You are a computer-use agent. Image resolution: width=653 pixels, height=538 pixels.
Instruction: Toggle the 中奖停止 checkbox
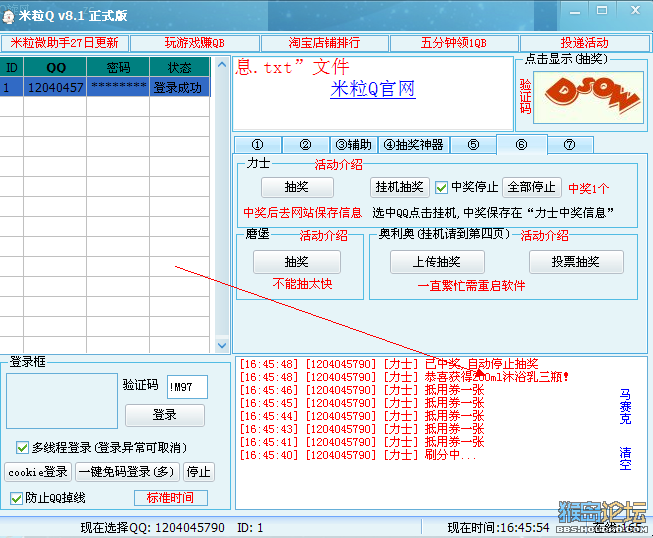tap(441, 188)
